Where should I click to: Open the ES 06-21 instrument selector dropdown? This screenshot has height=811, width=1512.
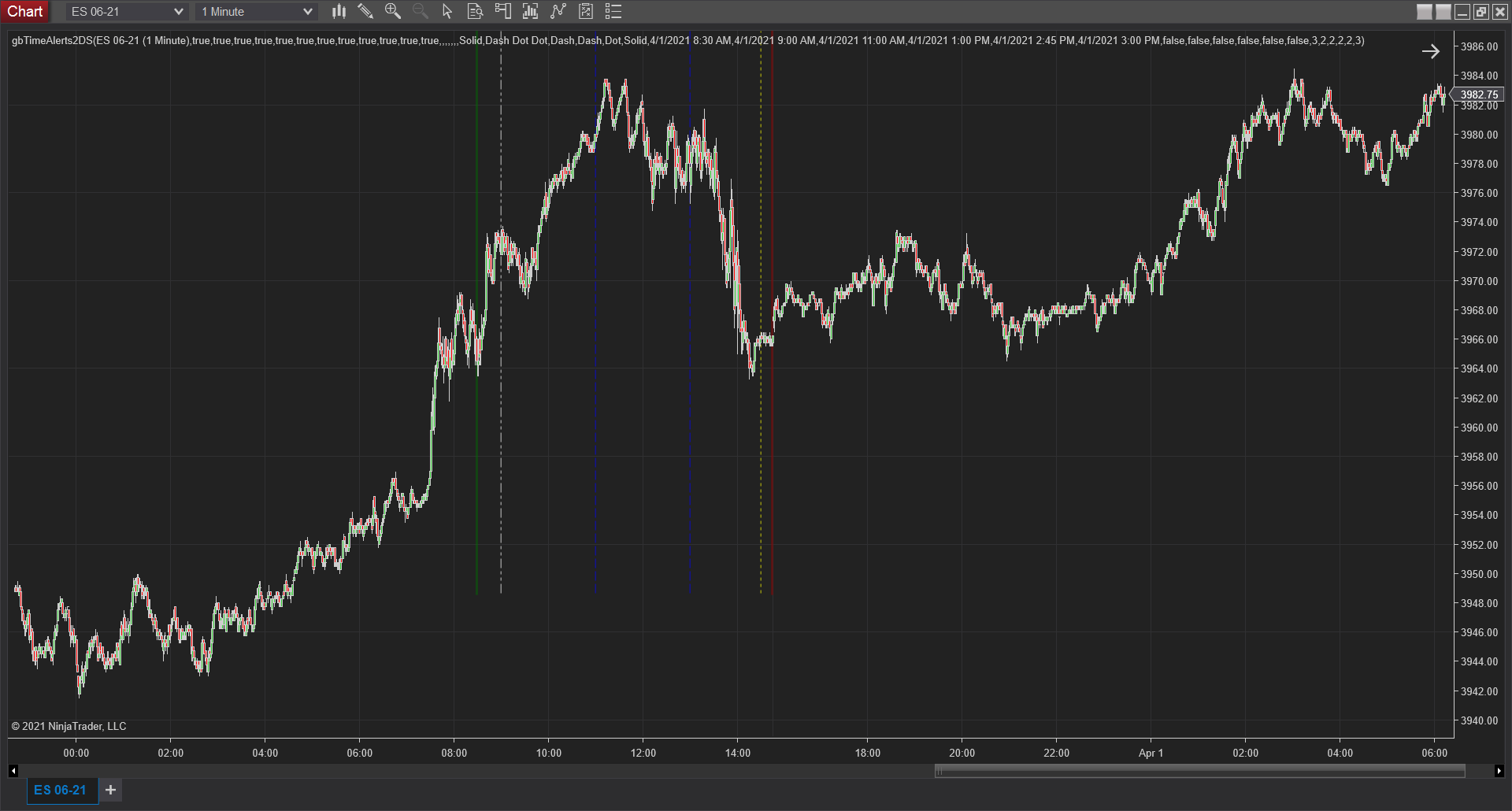(x=126, y=12)
